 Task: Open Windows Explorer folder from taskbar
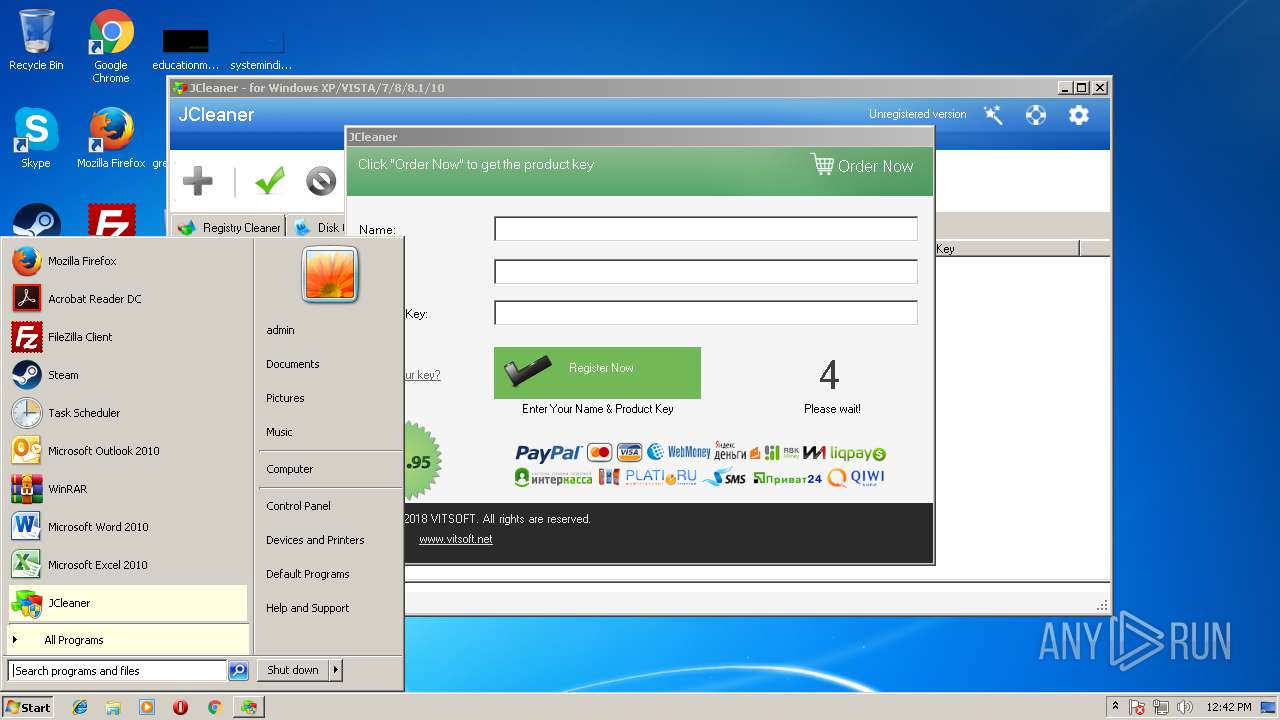pos(113,707)
